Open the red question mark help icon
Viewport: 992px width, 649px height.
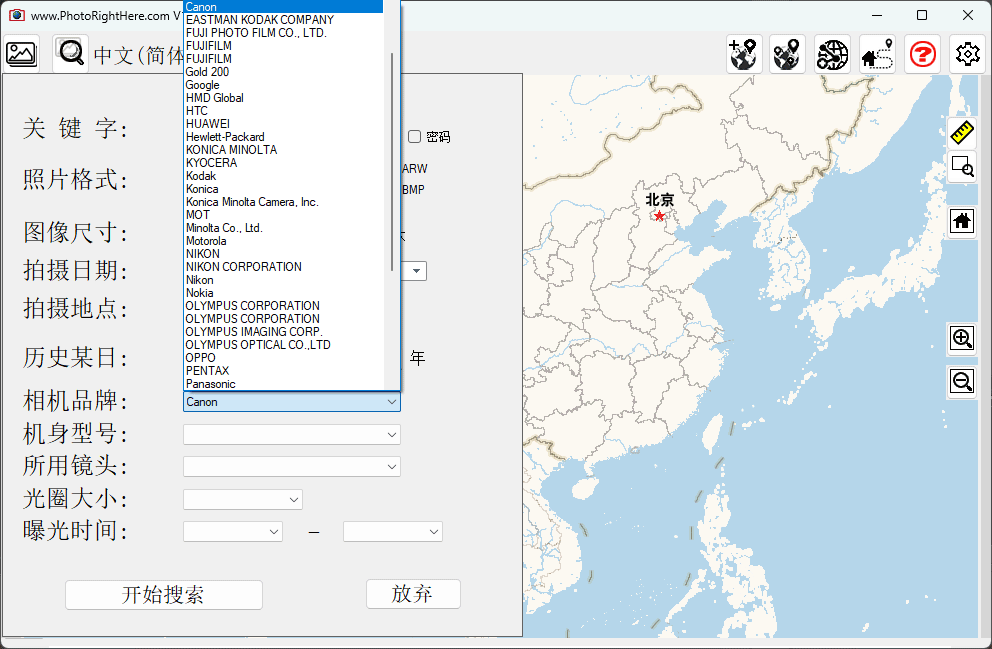tap(922, 54)
